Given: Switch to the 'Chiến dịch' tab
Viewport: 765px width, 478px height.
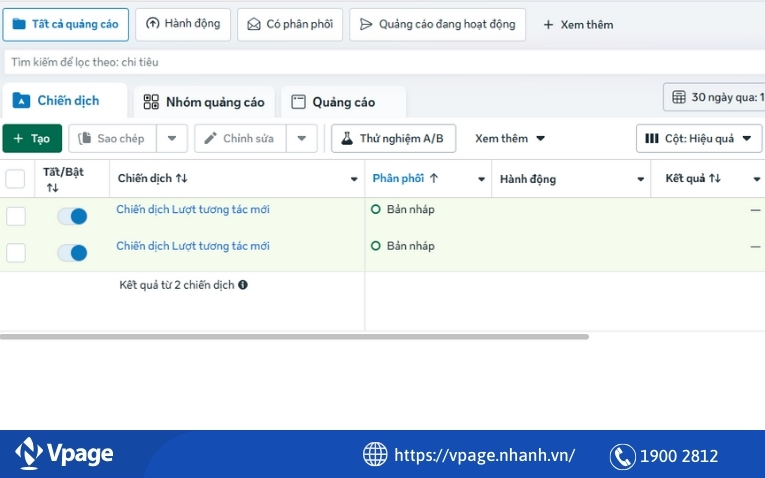Looking at the screenshot, I should pyautogui.click(x=64, y=101).
